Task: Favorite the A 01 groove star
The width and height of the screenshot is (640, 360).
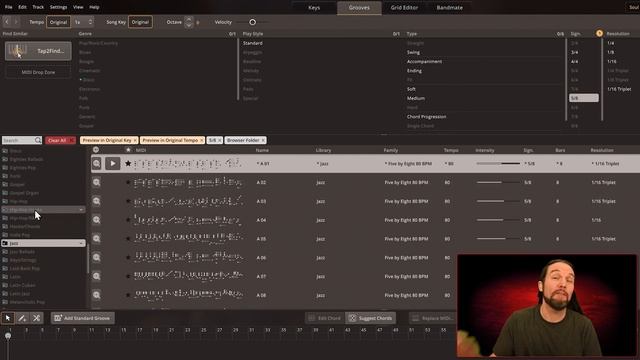Action: point(128,164)
